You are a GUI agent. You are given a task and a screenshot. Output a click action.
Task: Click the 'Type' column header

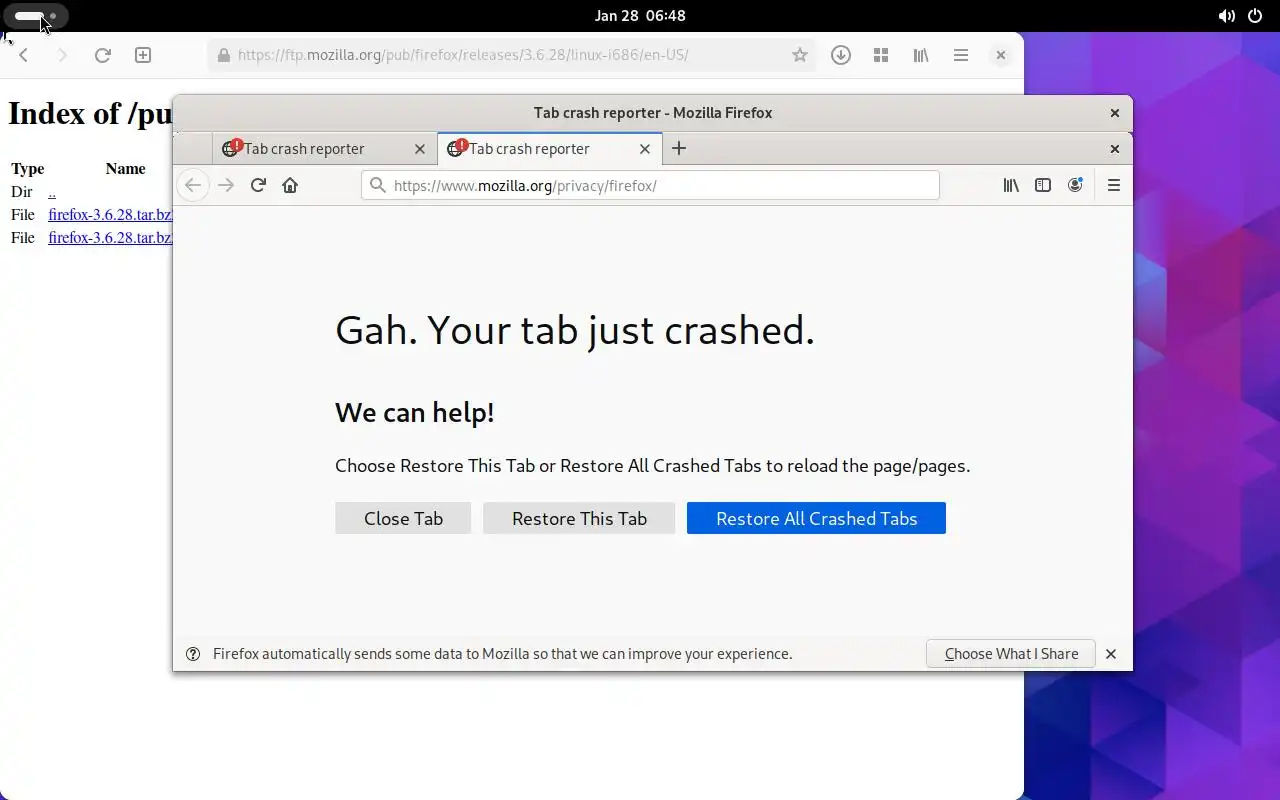(28, 168)
